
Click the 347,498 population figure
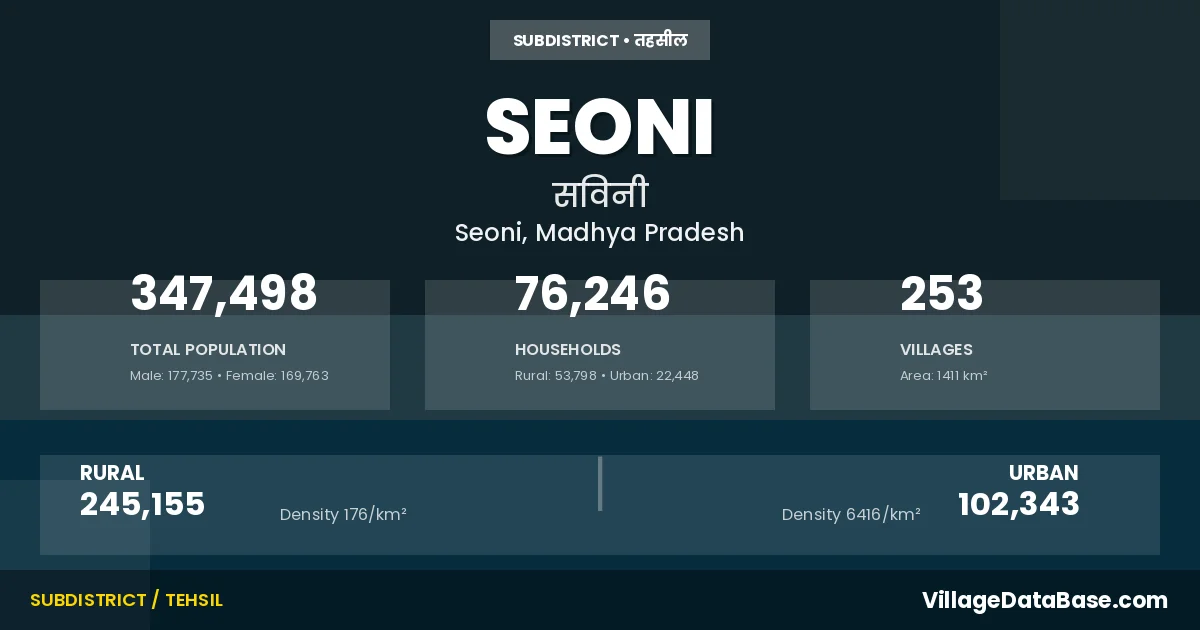pyautogui.click(x=224, y=294)
